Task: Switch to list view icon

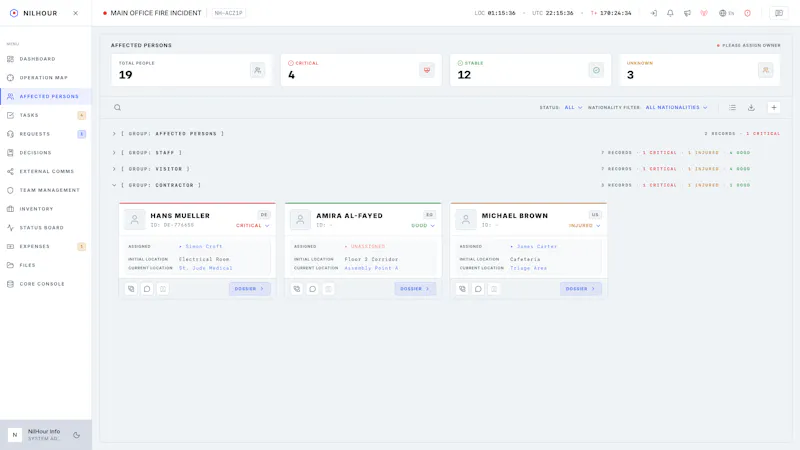Action: click(x=733, y=108)
